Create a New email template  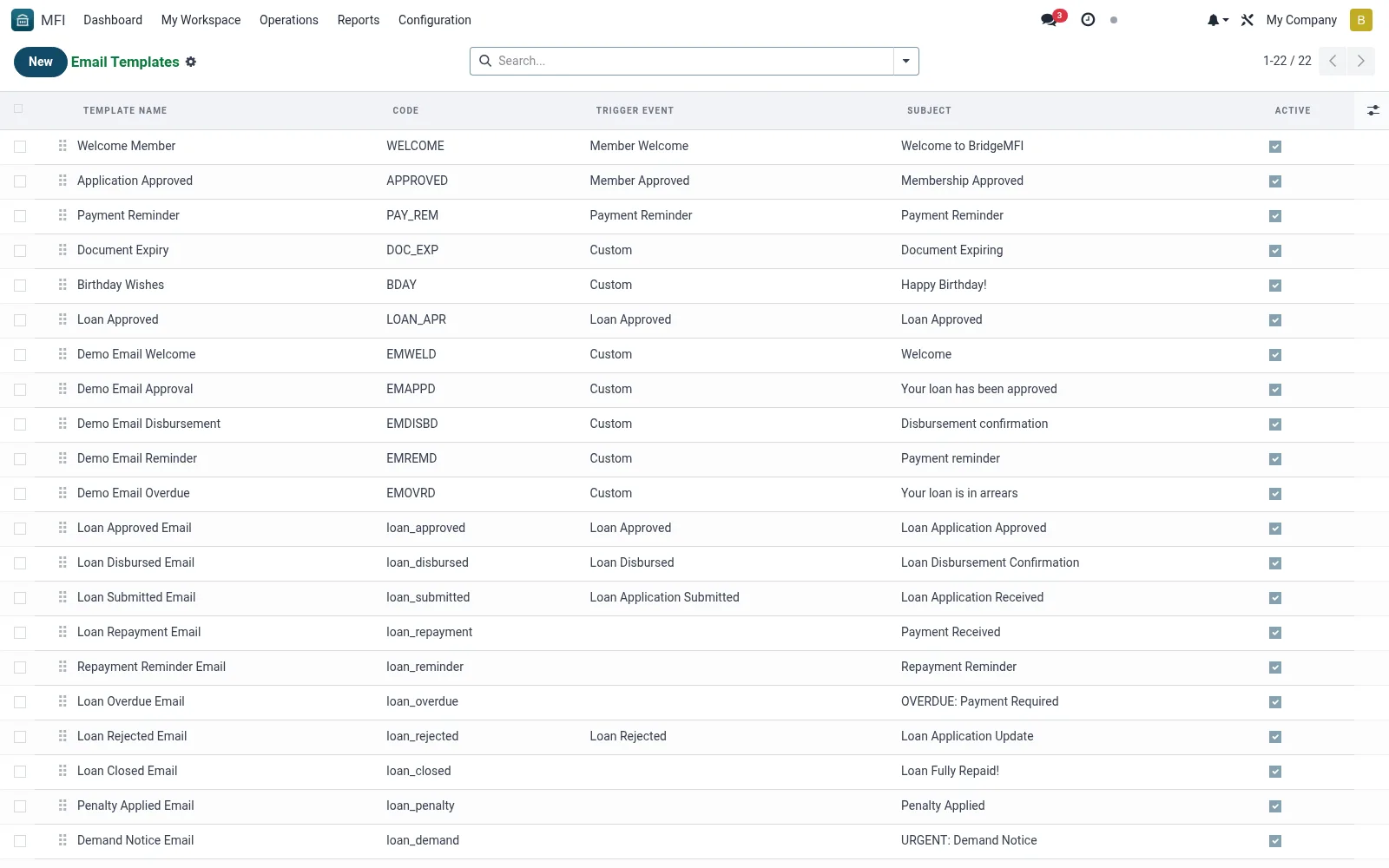(41, 62)
